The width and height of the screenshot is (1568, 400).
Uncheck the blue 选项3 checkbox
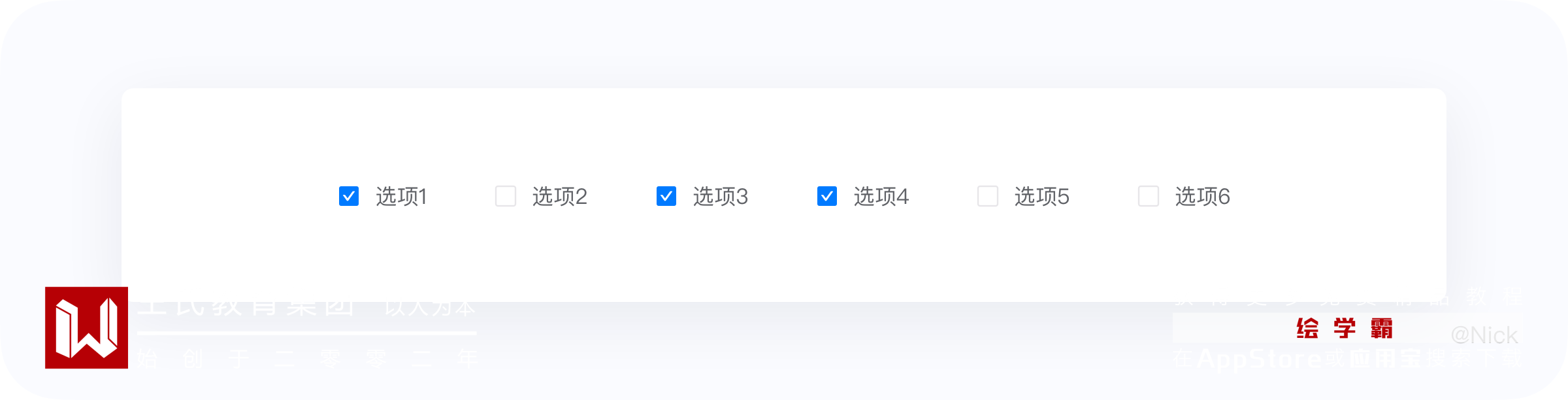pyautogui.click(x=666, y=196)
